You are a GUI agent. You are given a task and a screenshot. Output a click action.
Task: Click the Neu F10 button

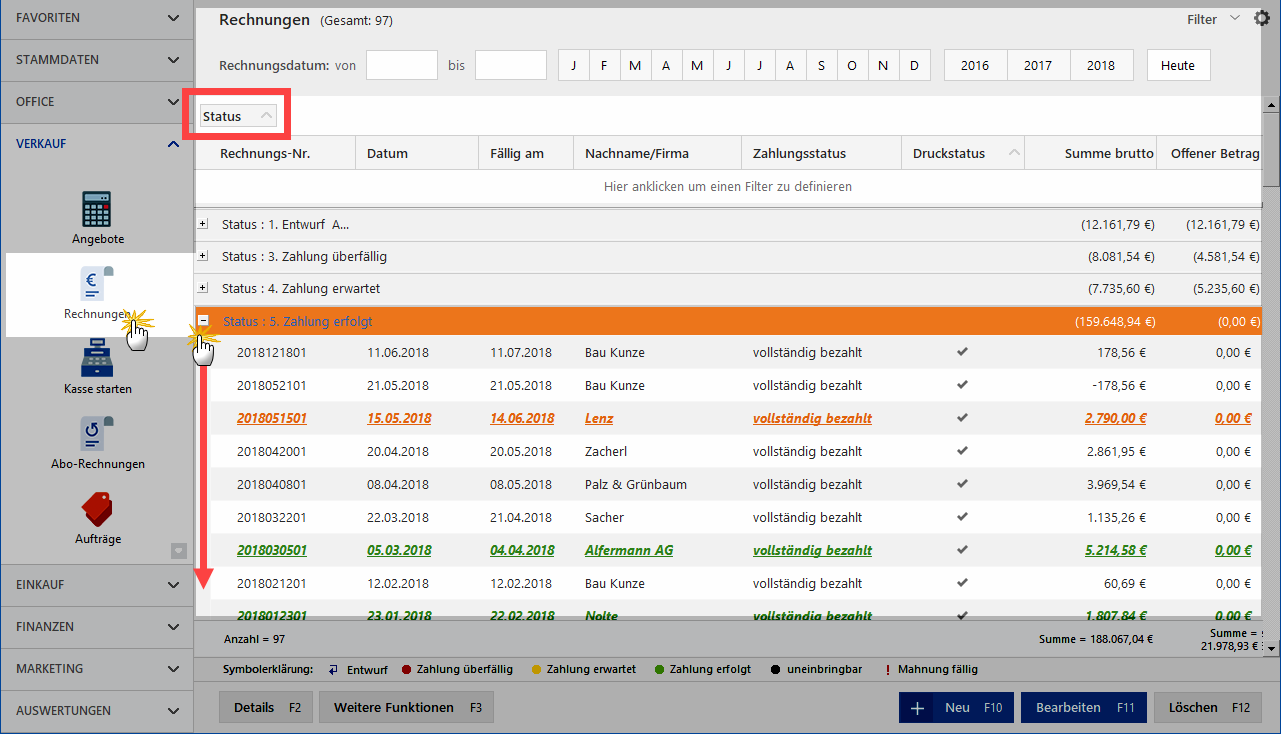pyautogui.click(x=956, y=707)
